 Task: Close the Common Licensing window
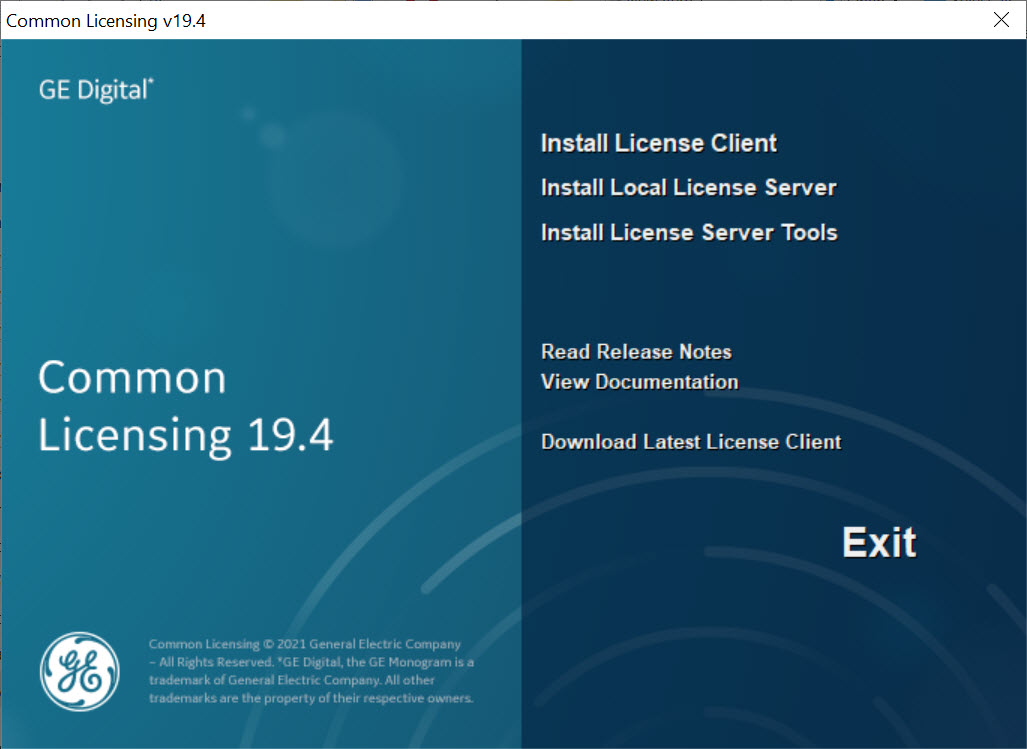[1001, 20]
